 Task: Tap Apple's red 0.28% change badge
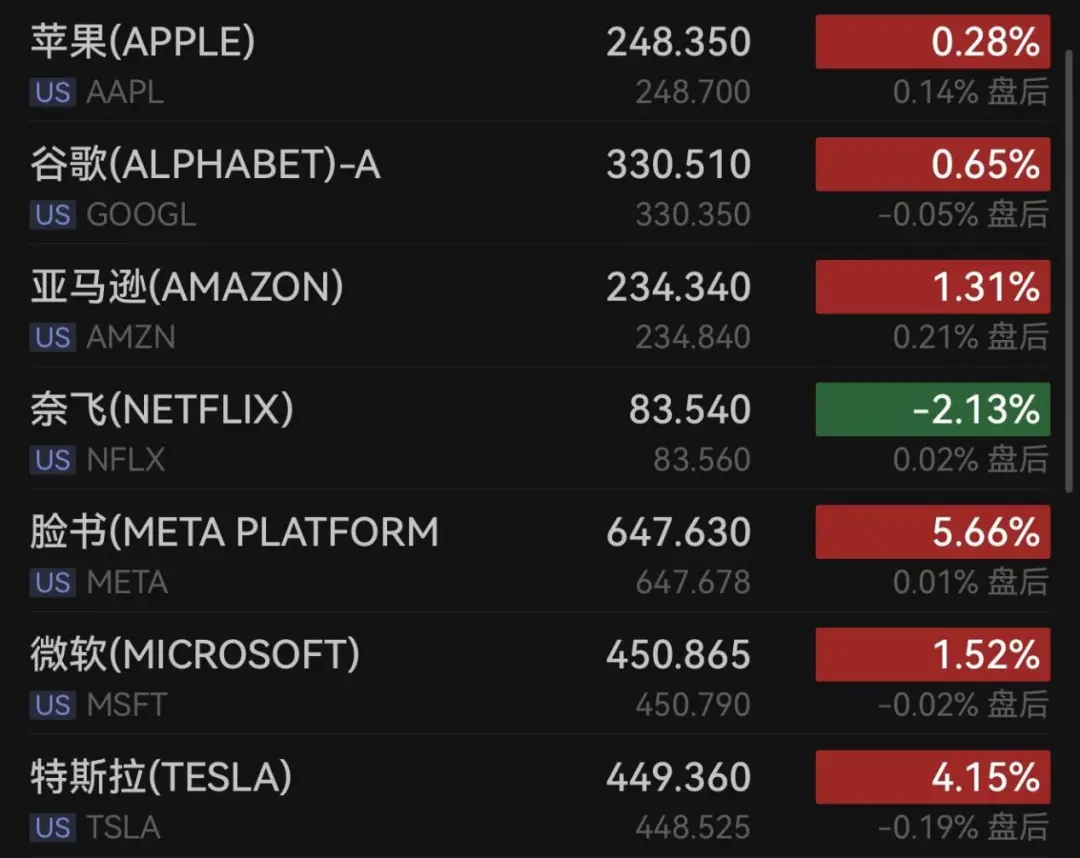tap(932, 42)
